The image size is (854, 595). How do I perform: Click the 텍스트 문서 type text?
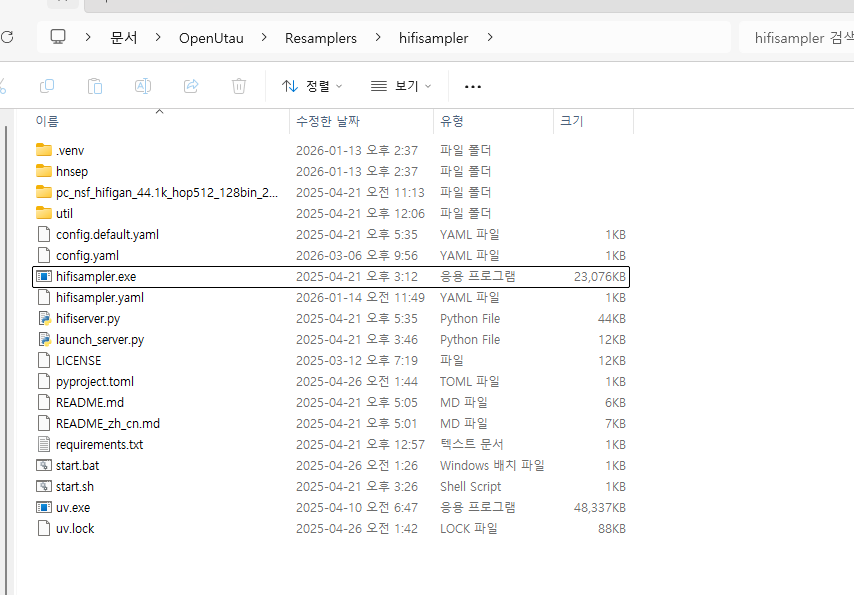coord(472,444)
